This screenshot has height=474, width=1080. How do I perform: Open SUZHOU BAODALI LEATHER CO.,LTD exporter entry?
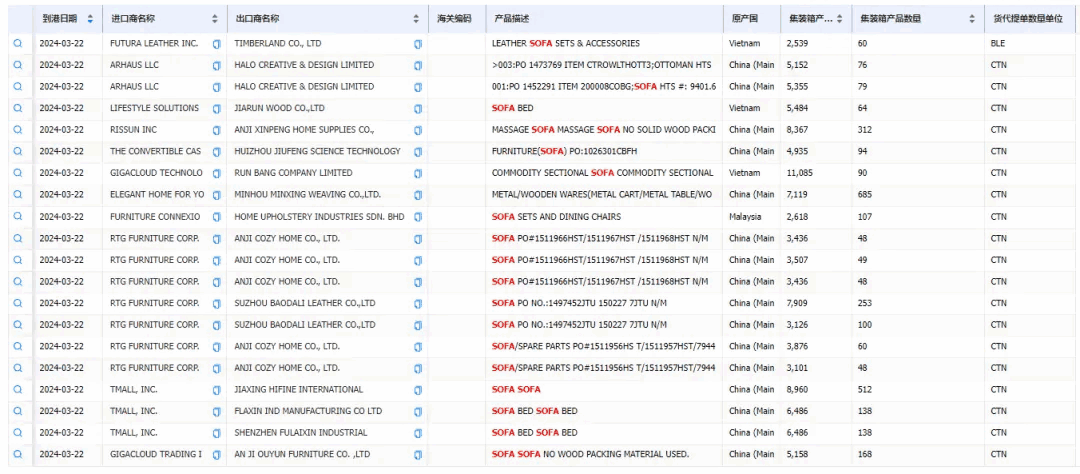coord(304,303)
